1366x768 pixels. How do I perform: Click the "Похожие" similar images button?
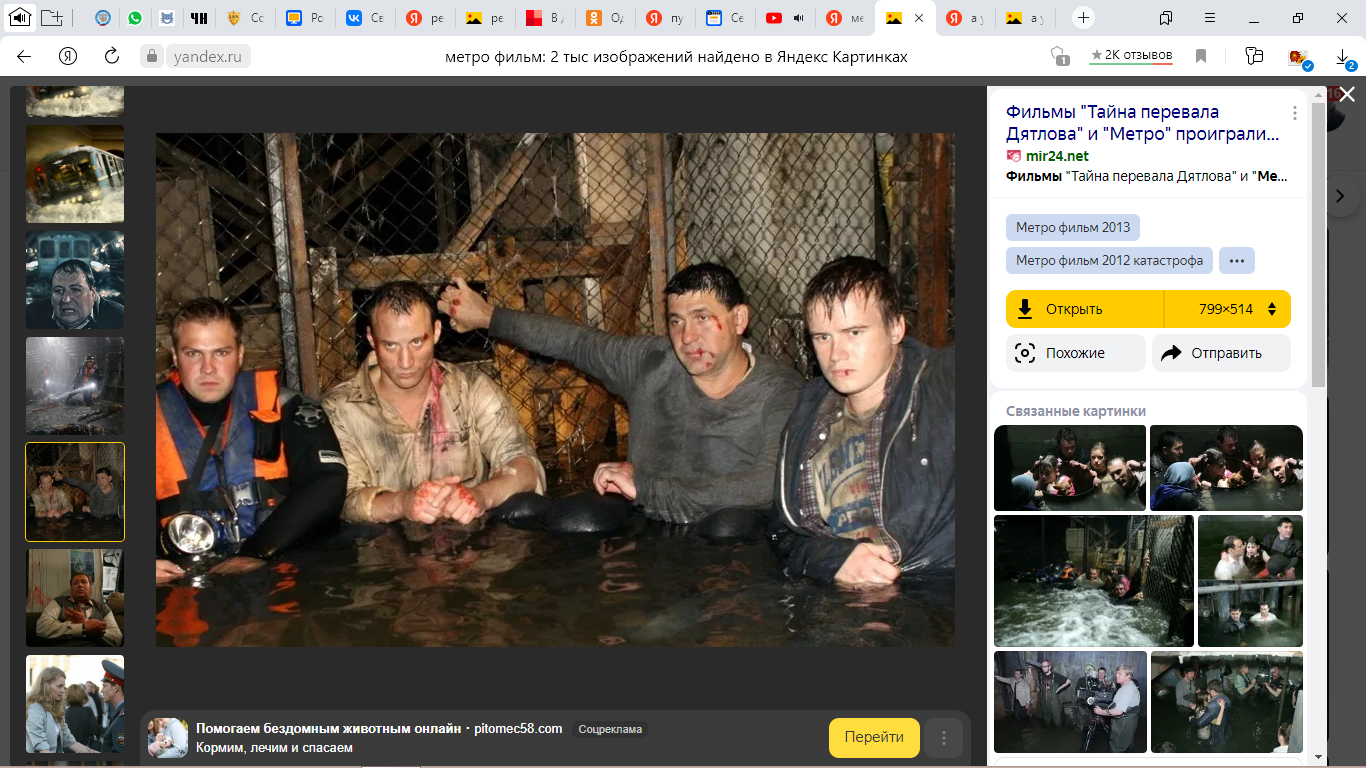[x=1075, y=353]
